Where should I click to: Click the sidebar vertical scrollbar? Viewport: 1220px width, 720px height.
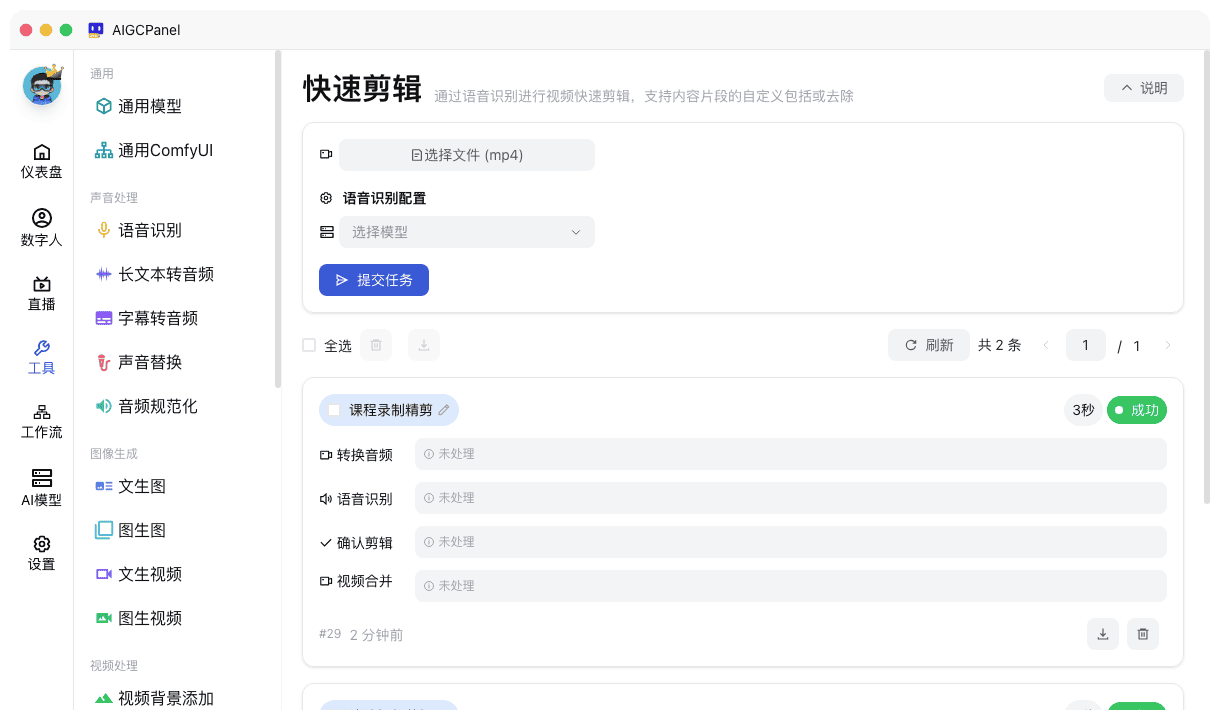277,220
